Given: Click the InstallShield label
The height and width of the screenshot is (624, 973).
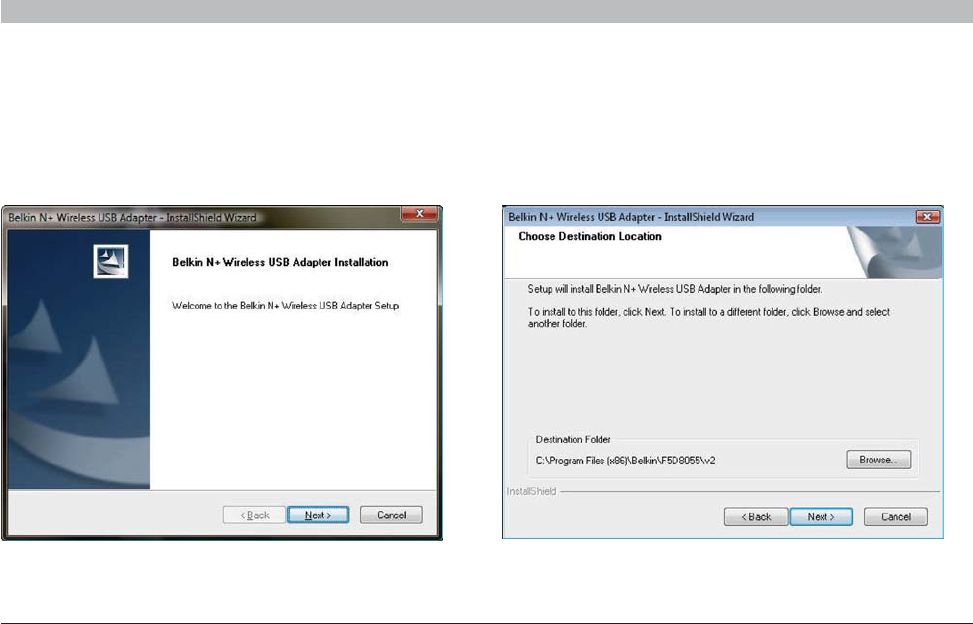Looking at the screenshot, I should (531, 491).
